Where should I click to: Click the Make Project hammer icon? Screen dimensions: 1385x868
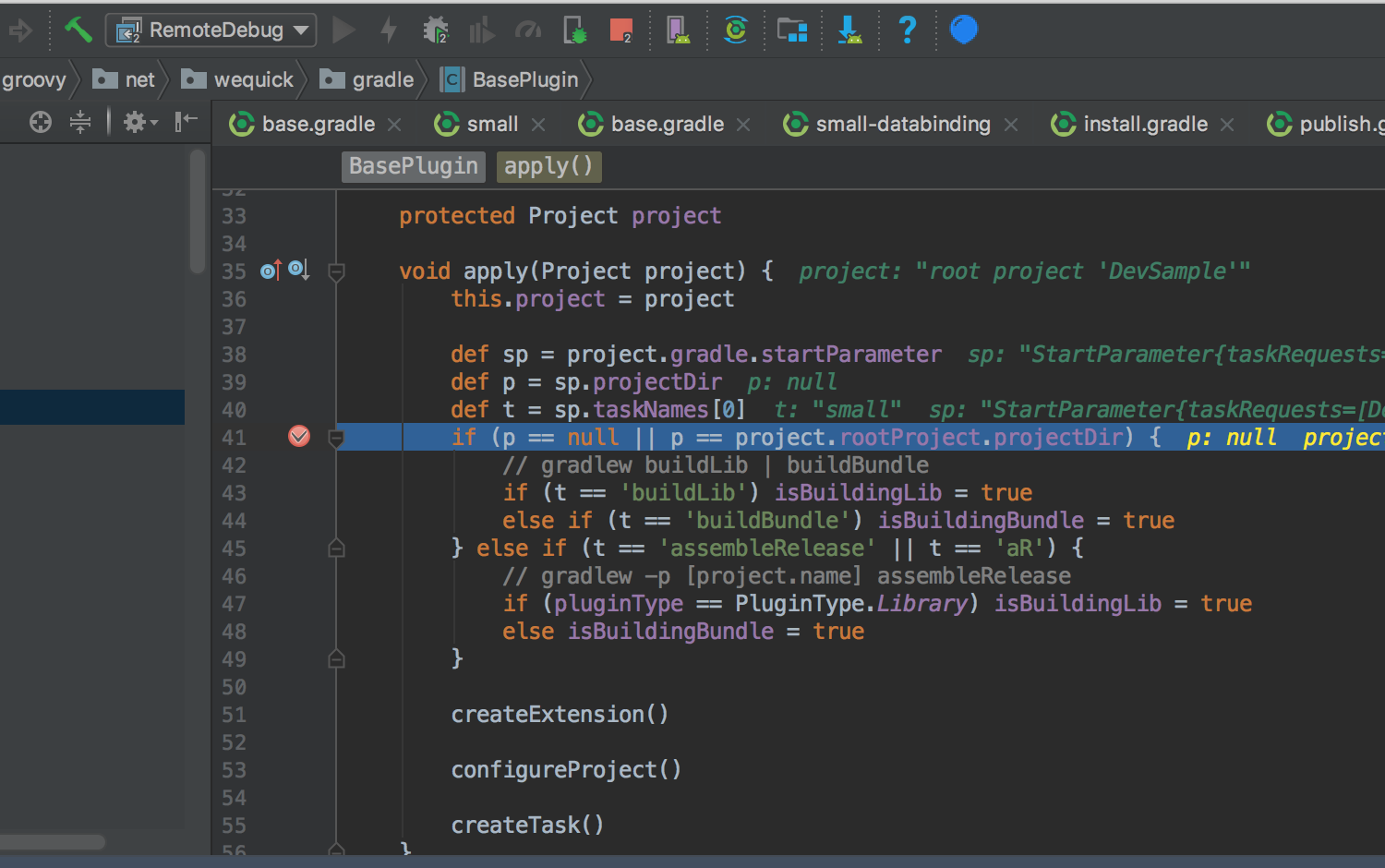coord(78,30)
